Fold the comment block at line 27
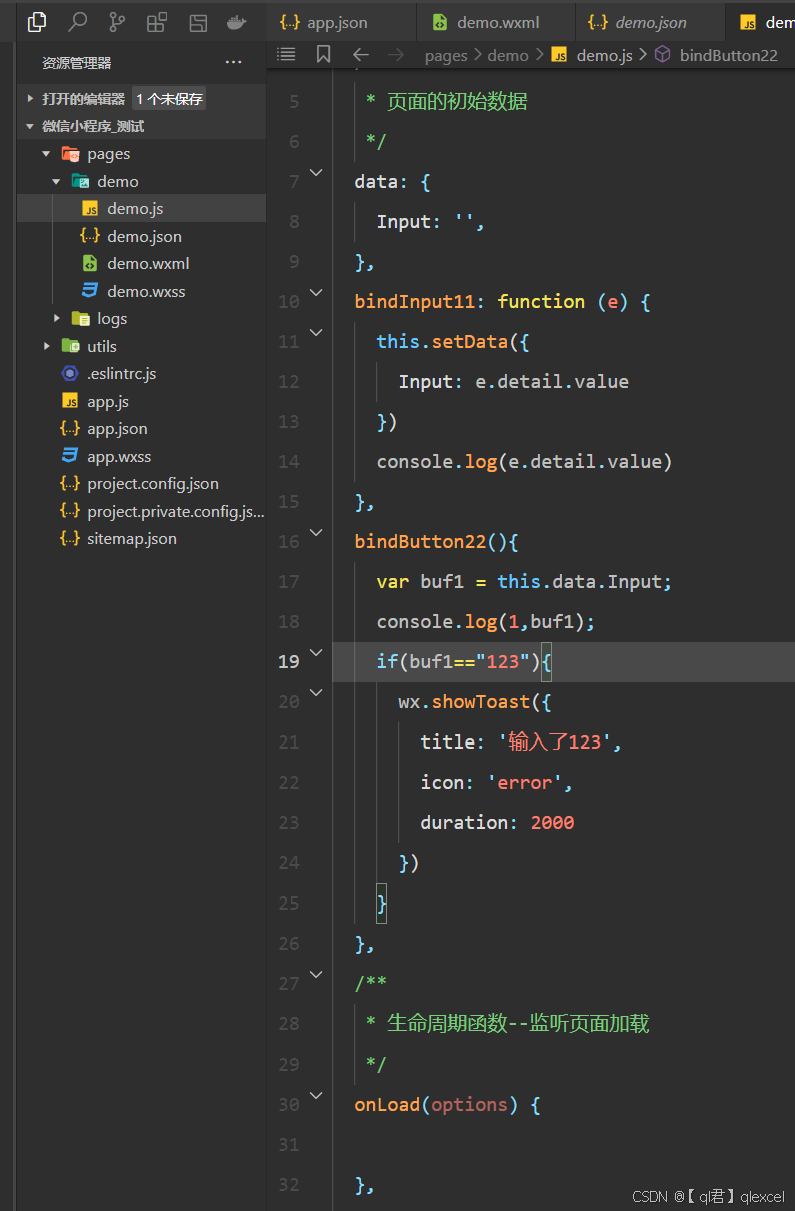The height and width of the screenshot is (1211, 795). point(316,975)
